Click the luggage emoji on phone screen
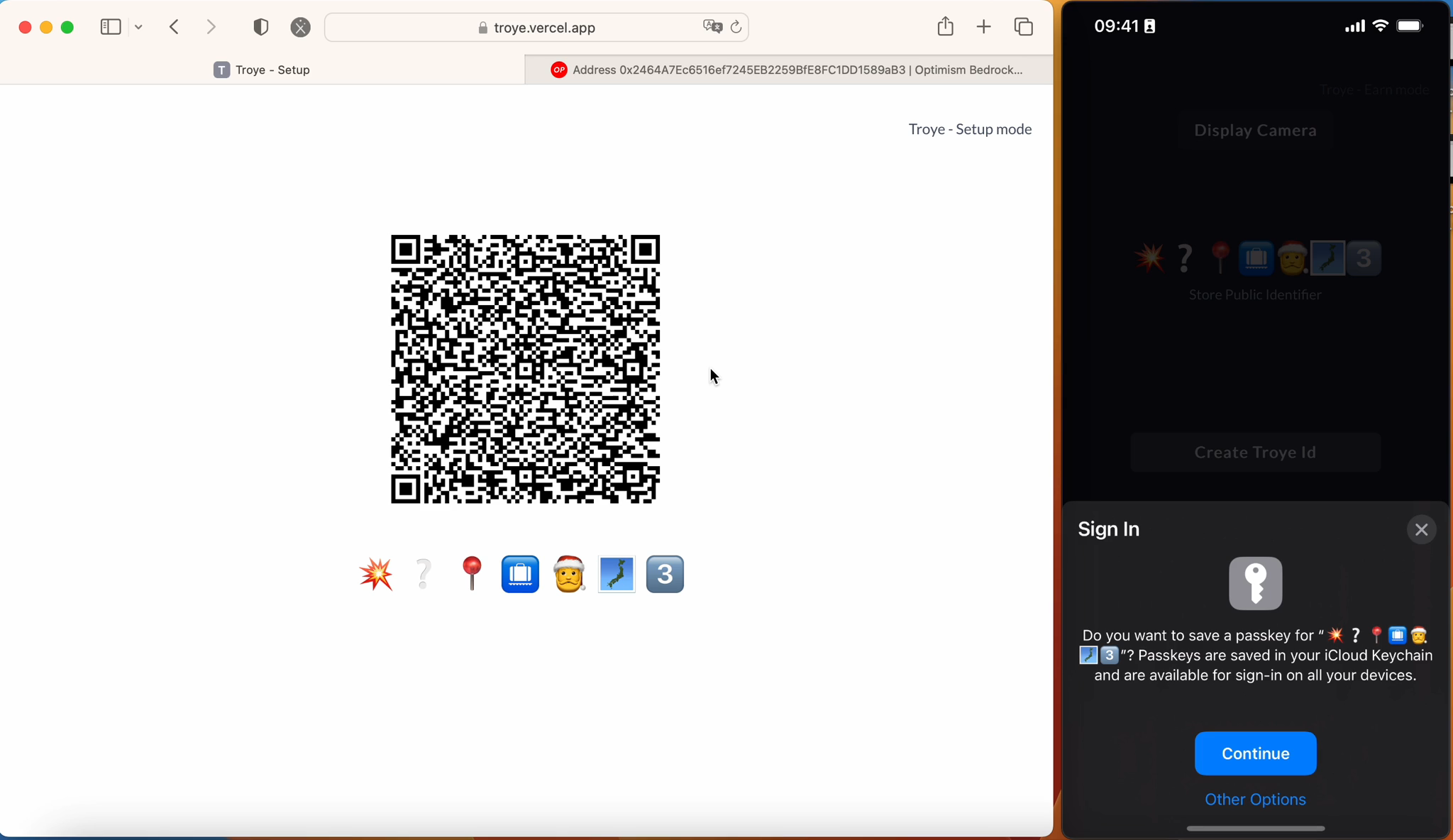 point(1256,258)
